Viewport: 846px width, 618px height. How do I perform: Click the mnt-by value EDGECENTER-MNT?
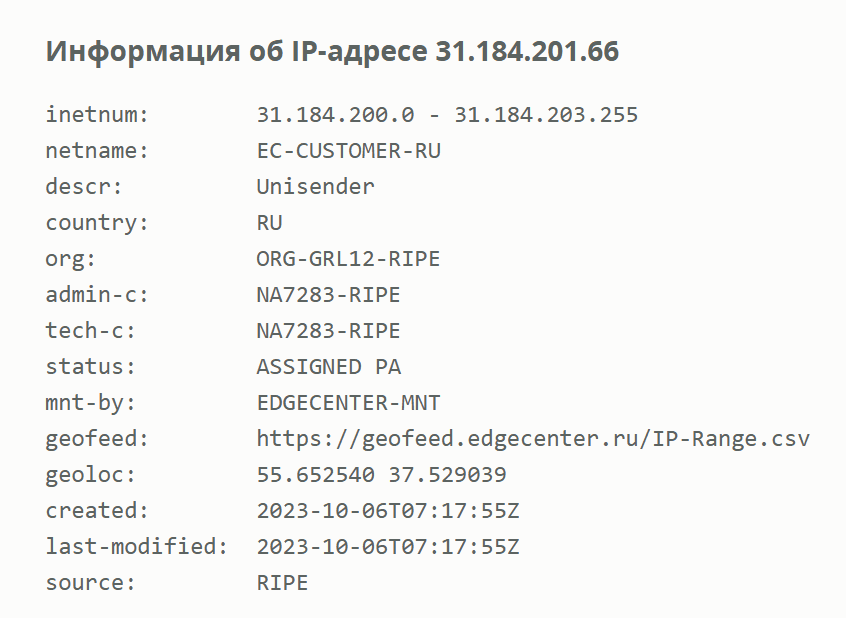pos(349,403)
